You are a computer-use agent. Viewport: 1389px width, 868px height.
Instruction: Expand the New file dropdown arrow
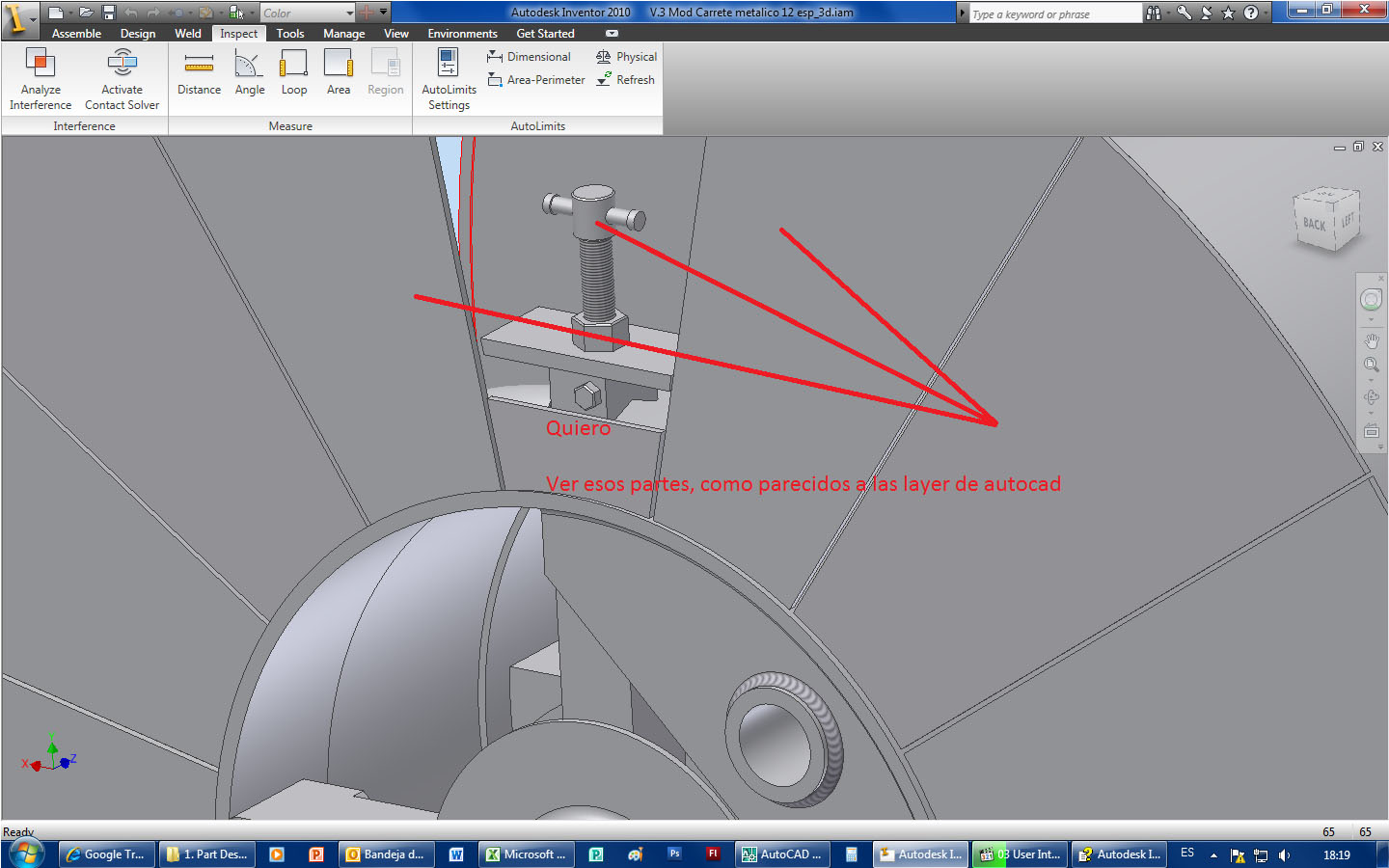pos(69,13)
